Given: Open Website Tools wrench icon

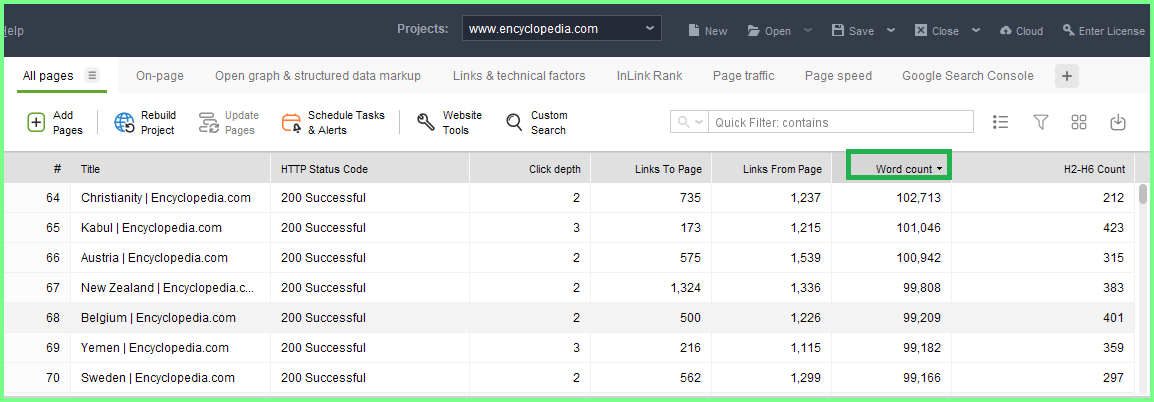Looking at the screenshot, I should point(425,122).
